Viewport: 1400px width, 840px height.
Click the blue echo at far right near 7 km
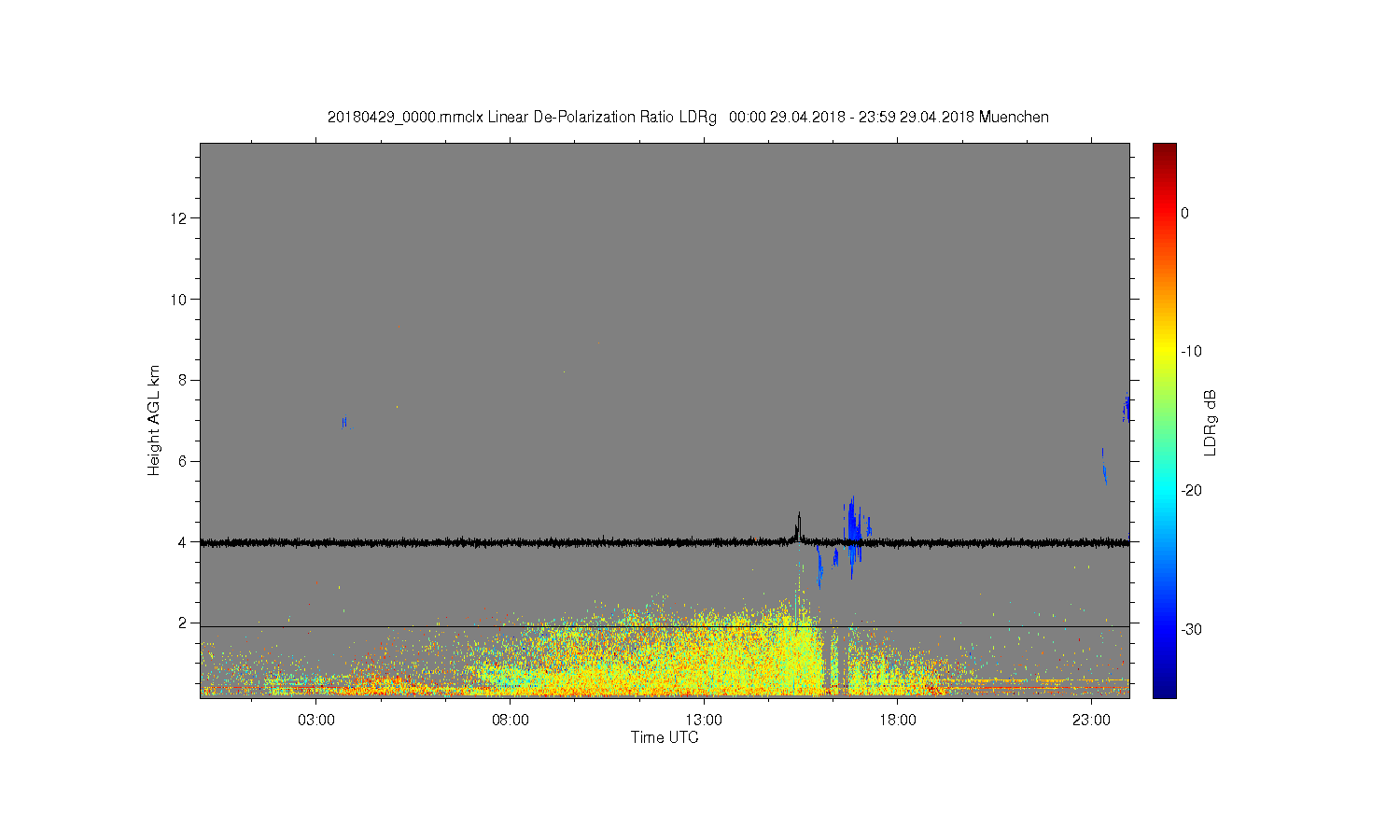[x=1127, y=409]
